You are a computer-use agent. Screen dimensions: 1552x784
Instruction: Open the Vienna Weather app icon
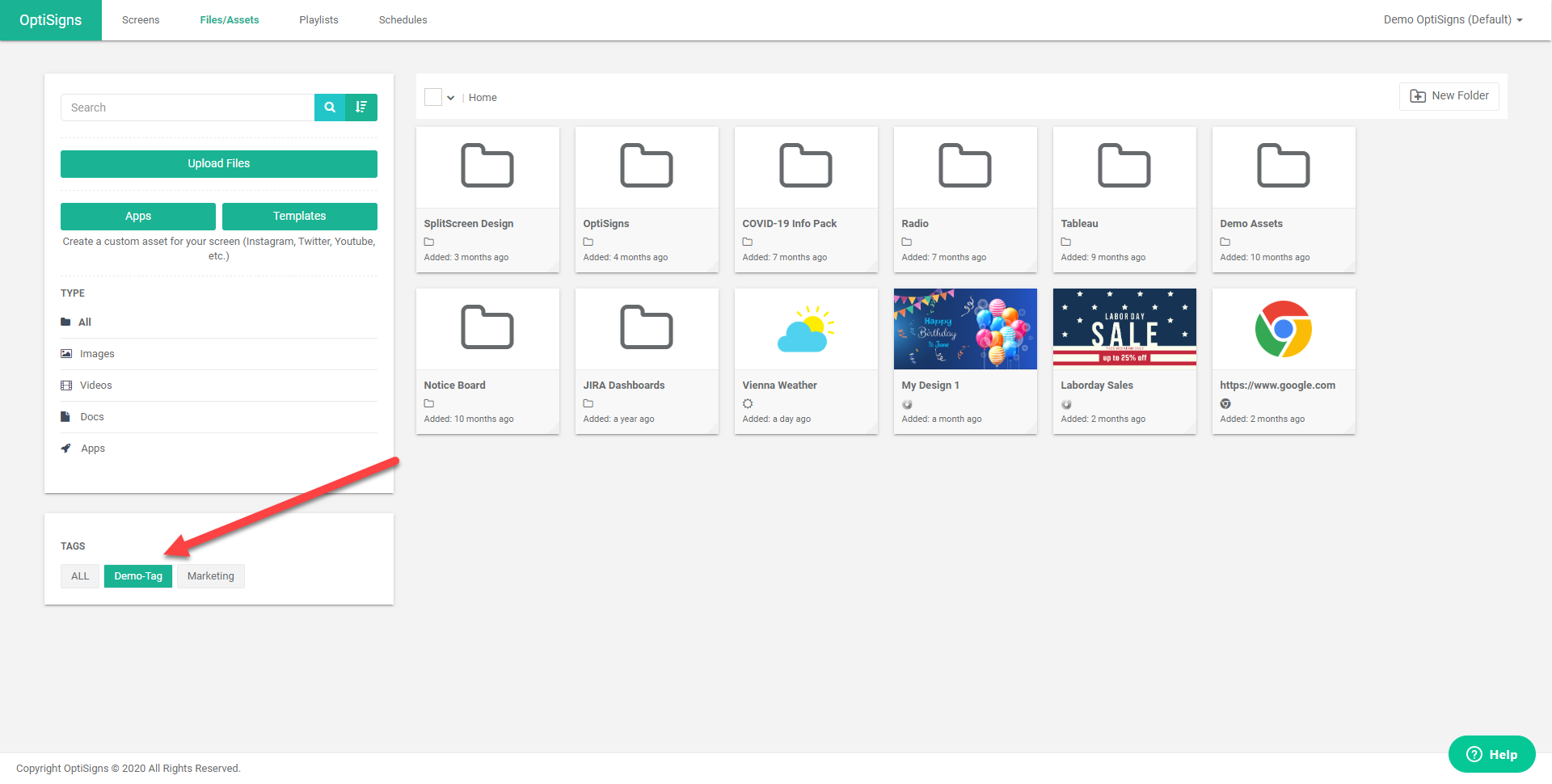(805, 329)
